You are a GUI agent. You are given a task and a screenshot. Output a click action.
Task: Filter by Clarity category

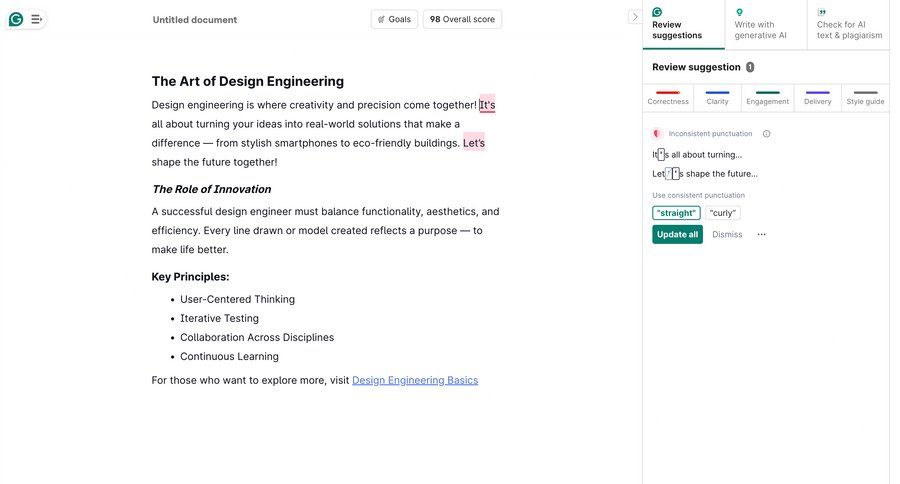[x=717, y=98]
